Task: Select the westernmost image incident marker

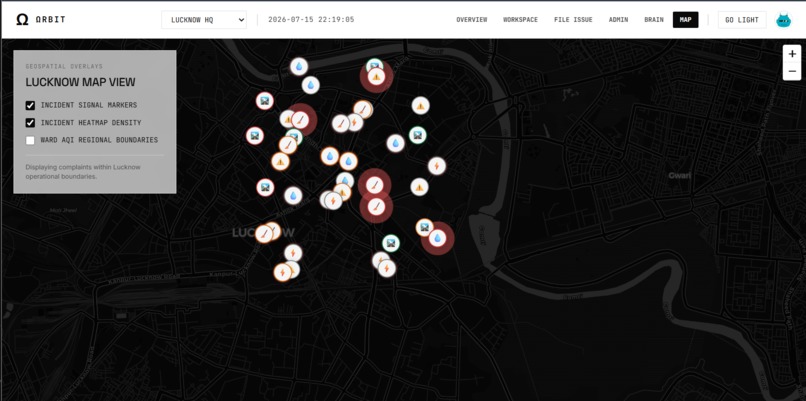Action: [254, 136]
